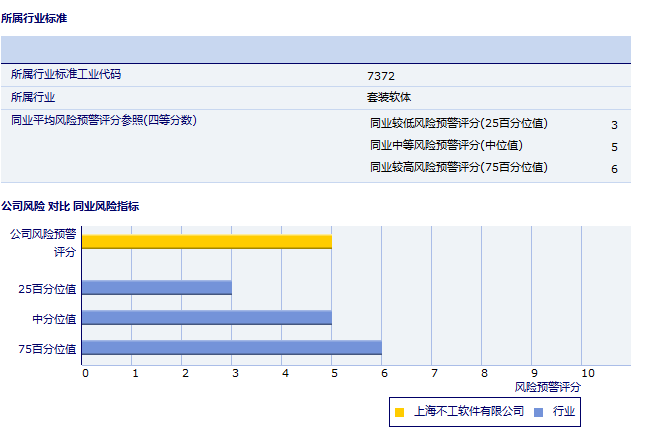Click the 风险预警评分 x-axis title
The width and height of the screenshot is (668, 435).
coord(547,386)
